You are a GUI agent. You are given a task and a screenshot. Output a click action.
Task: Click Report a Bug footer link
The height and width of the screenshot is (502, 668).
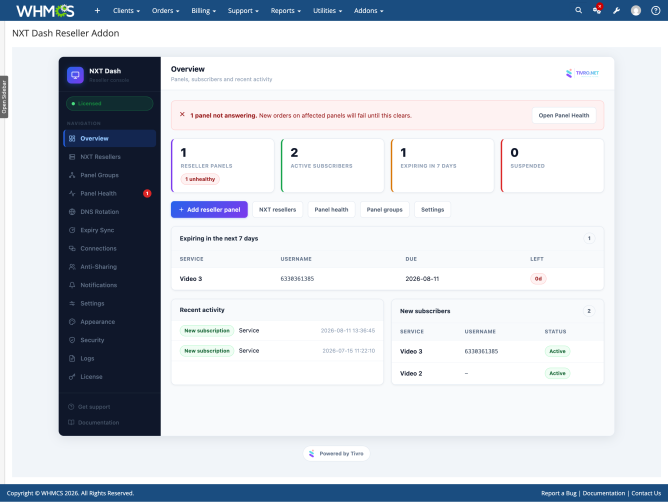pos(559,493)
